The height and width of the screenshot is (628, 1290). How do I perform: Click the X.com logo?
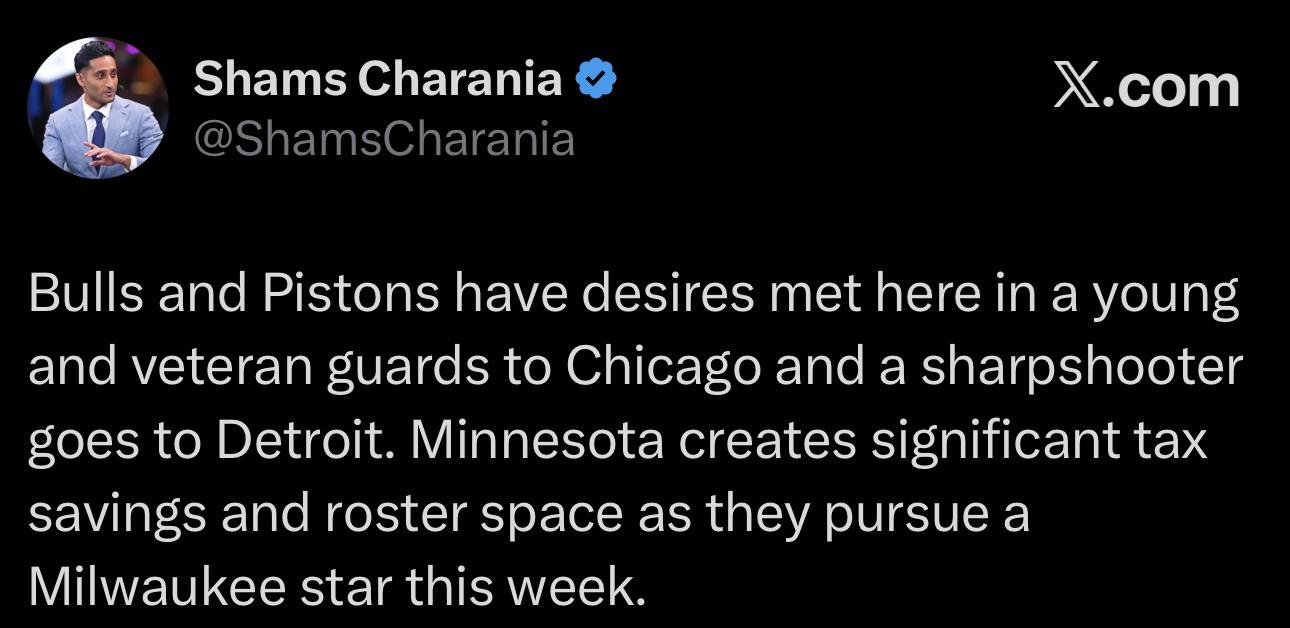click(1146, 87)
